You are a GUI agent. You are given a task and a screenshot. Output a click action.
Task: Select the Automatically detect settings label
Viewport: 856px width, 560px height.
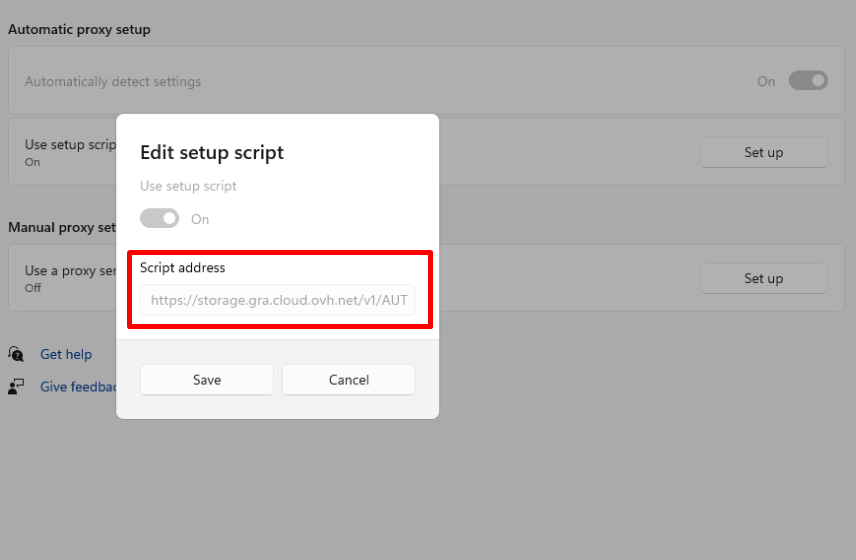click(113, 82)
